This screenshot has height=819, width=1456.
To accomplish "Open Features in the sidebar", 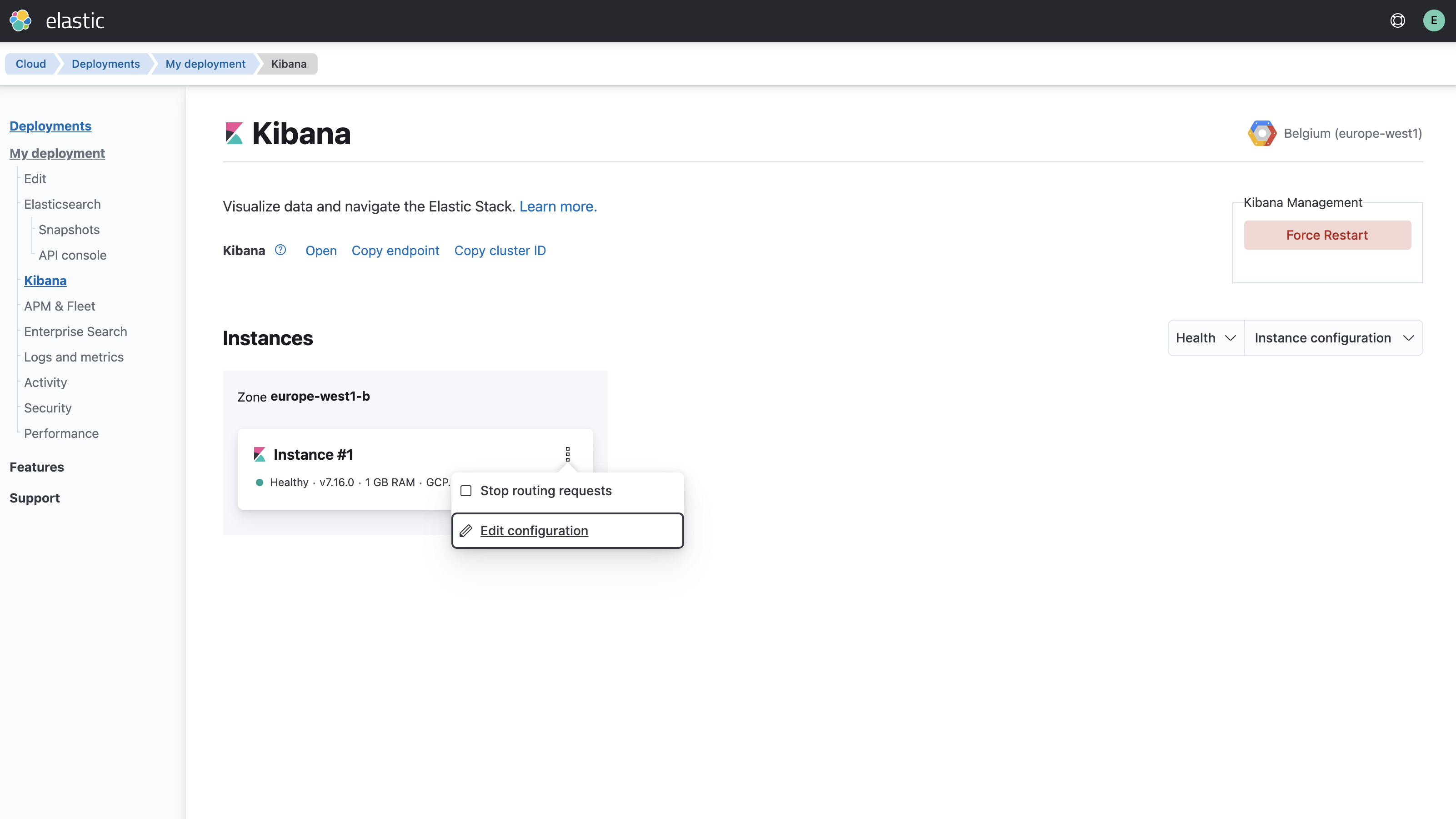I will click(37, 467).
